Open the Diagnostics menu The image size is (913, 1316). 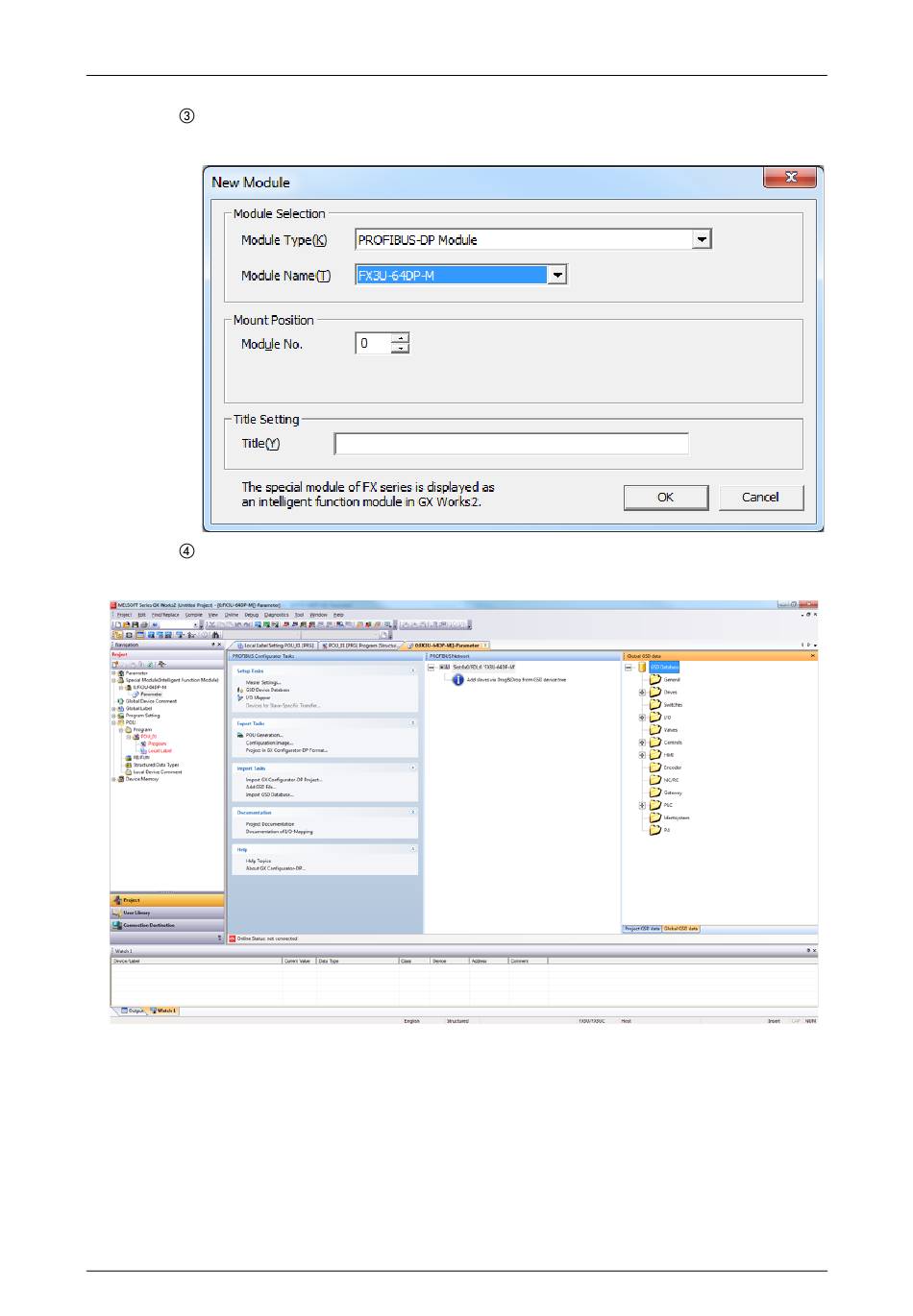277,615
